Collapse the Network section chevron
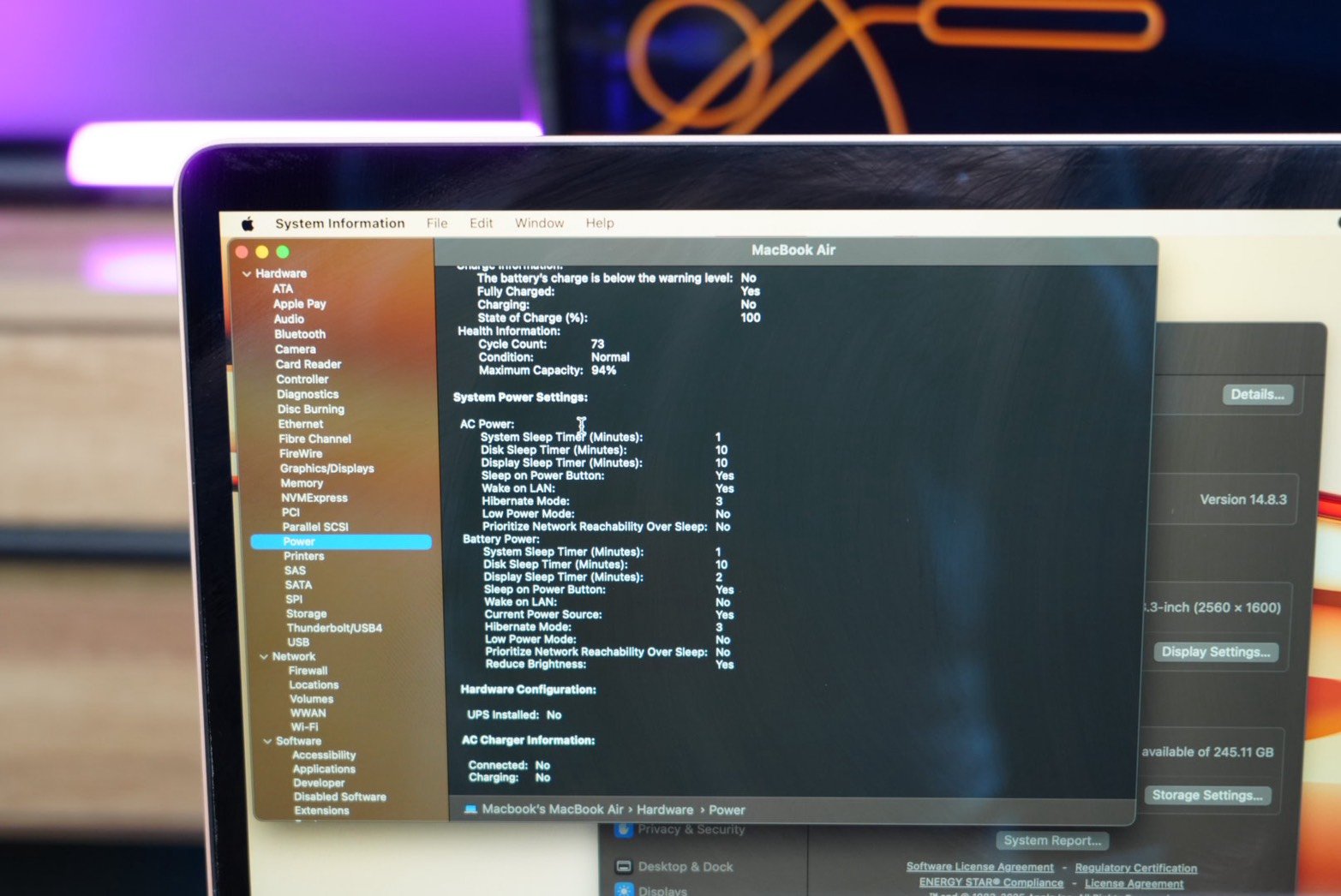This screenshot has height=896, width=1341. tap(264, 657)
